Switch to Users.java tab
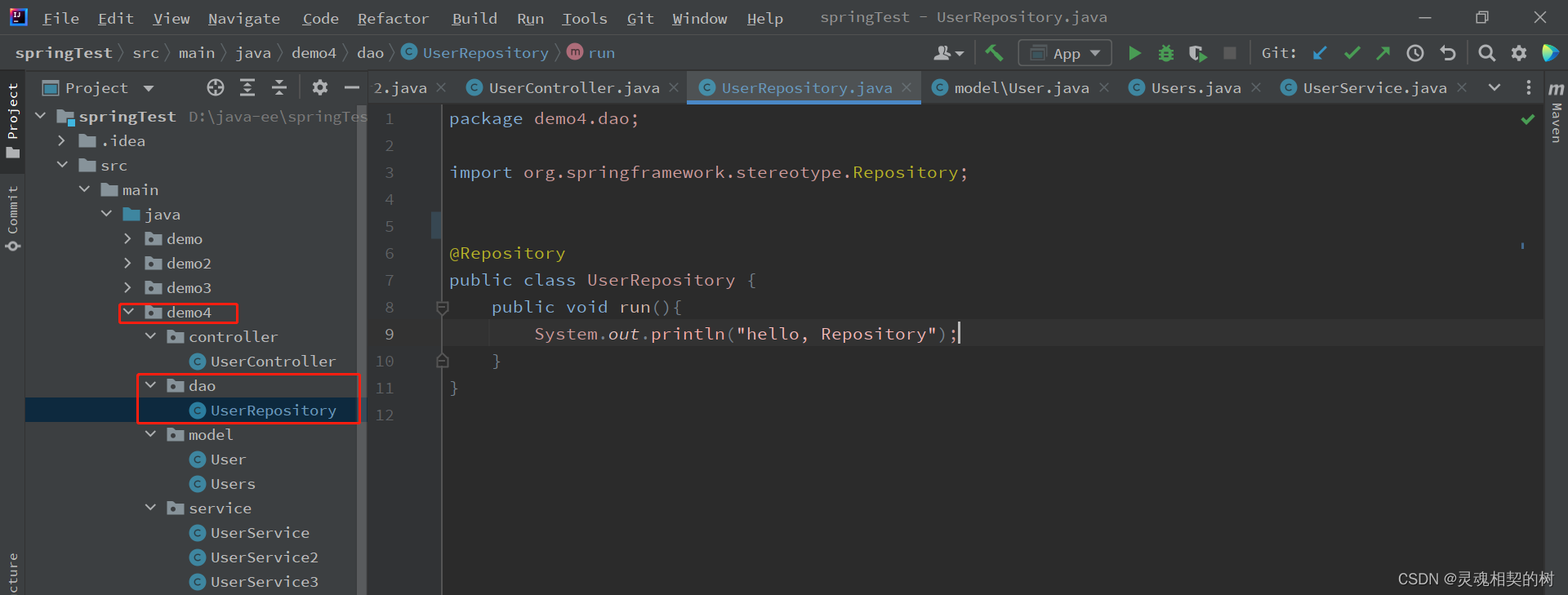The image size is (1568, 595). click(x=1196, y=87)
